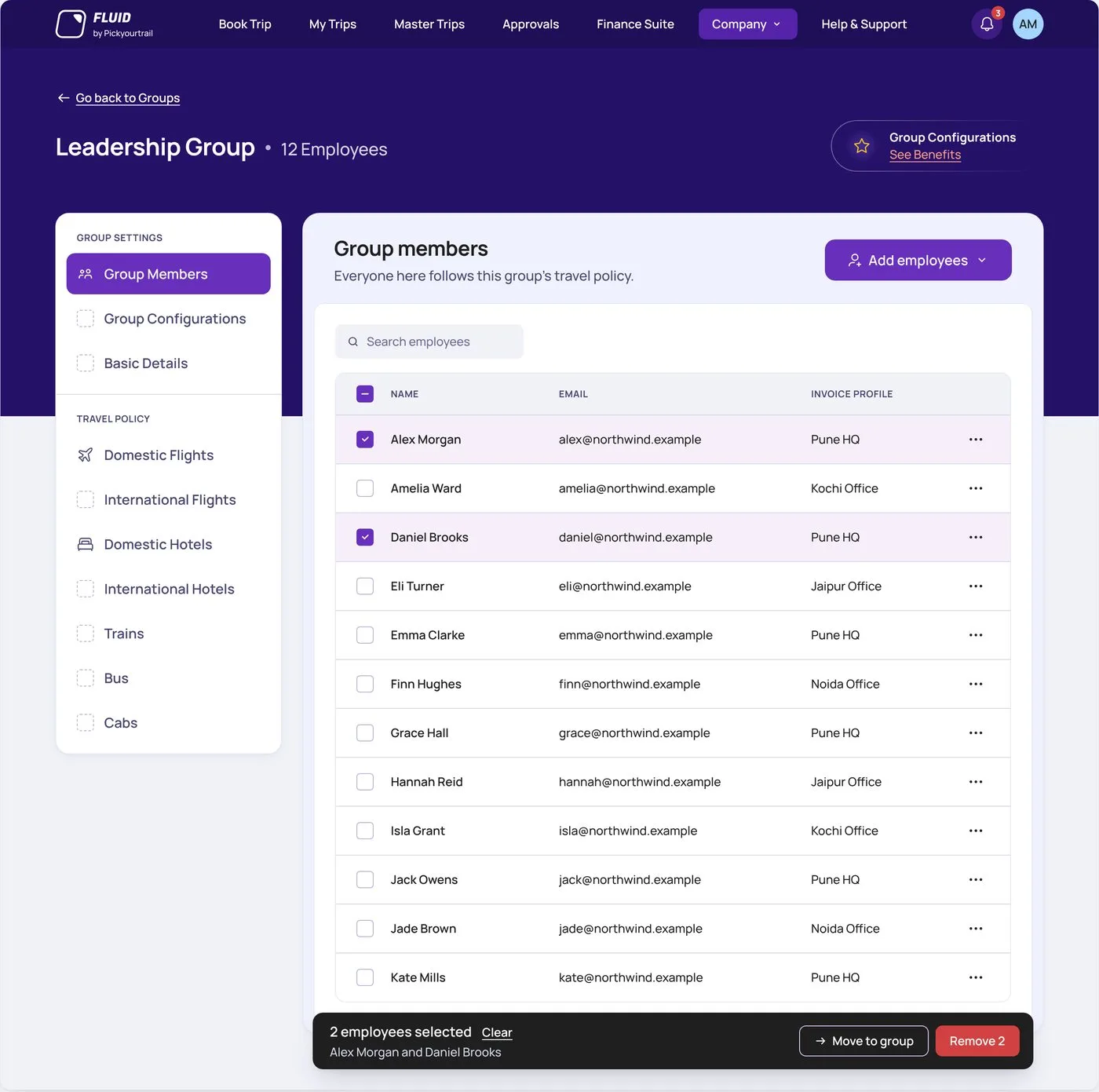Open the Finance Suite menu
The height and width of the screenshot is (1092, 1099).
click(x=635, y=24)
